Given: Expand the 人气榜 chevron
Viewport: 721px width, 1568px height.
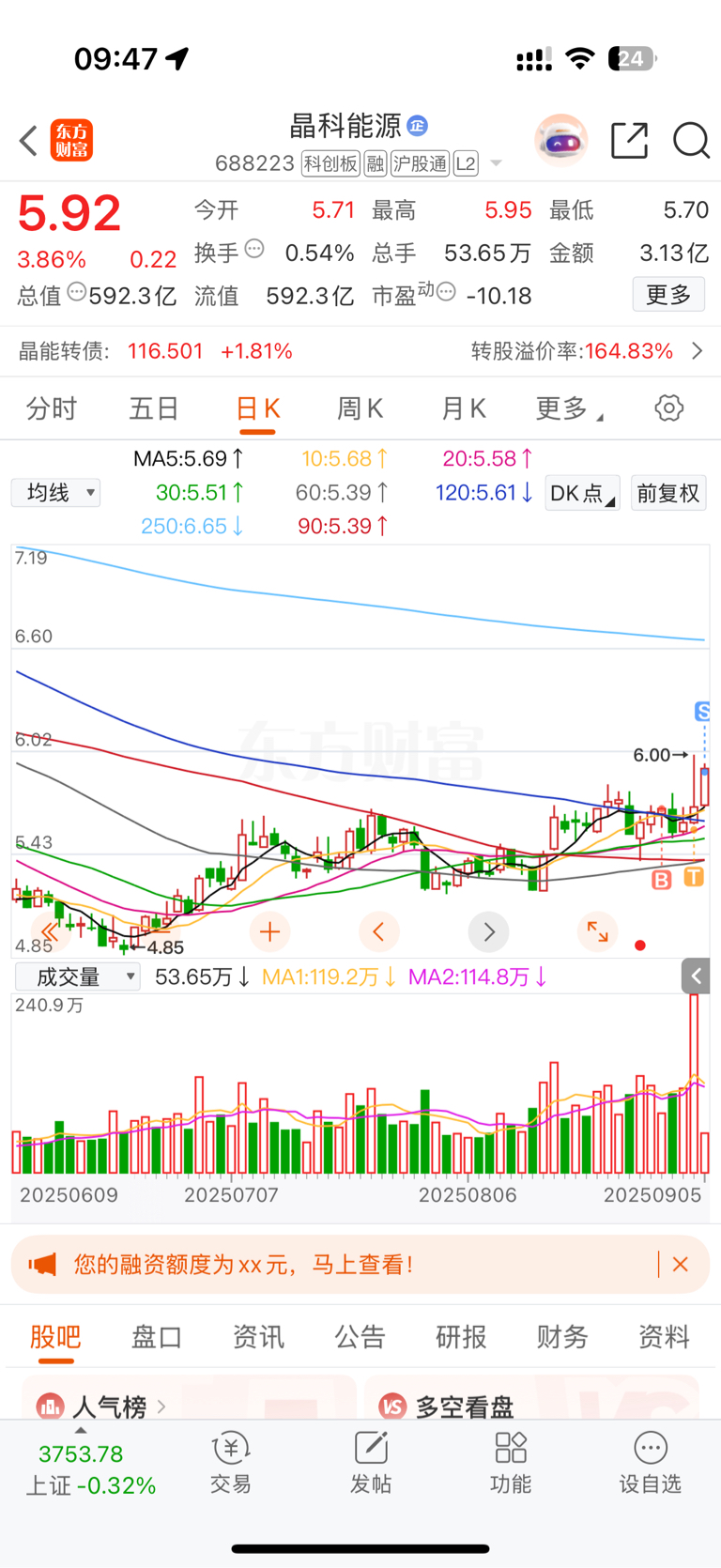Looking at the screenshot, I should pyautogui.click(x=161, y=1407).
